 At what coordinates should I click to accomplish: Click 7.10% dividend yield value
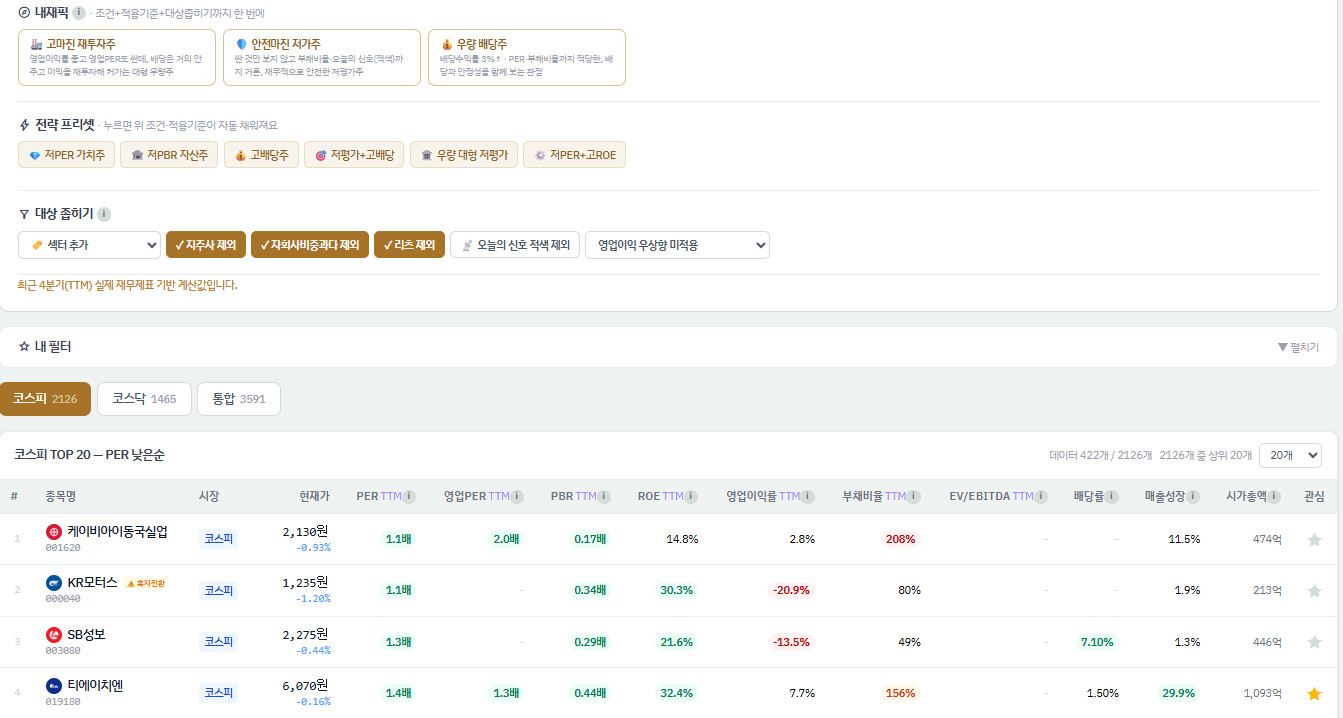pyautogui.click(x=1097, y=642)
